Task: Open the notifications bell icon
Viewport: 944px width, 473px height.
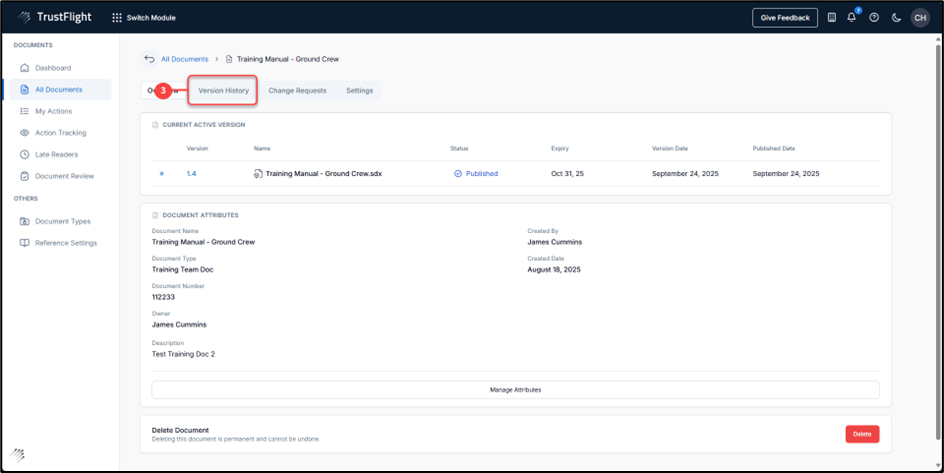Action: coord(852,18)
